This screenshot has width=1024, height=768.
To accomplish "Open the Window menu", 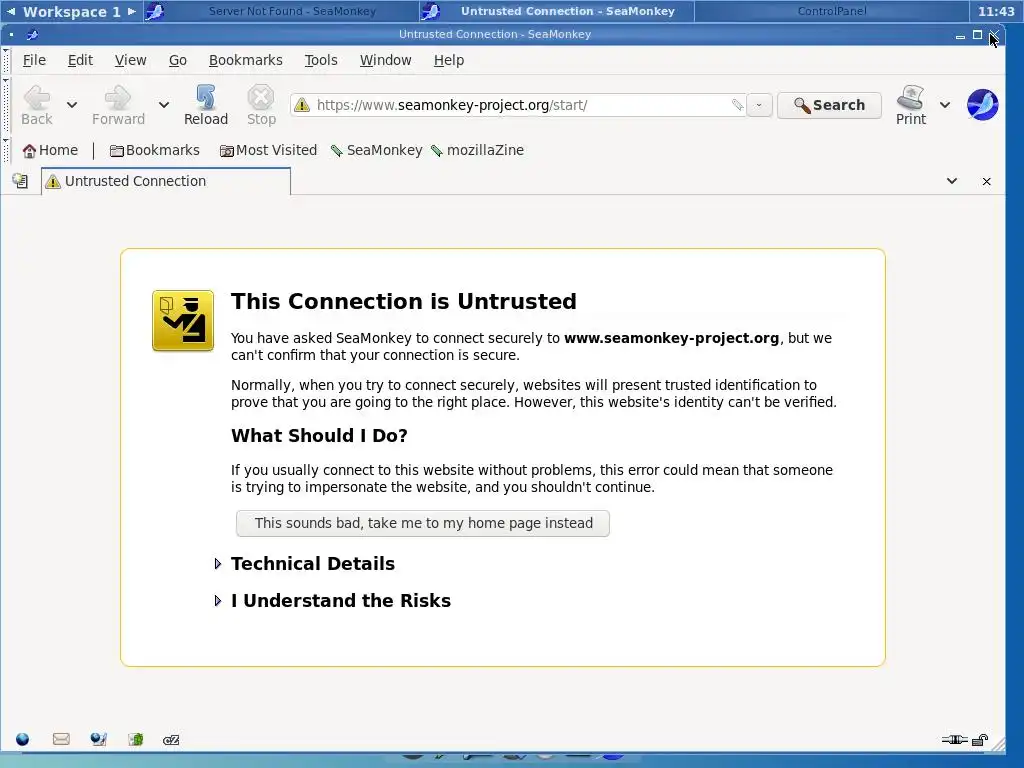I will (x=385, y=60).
